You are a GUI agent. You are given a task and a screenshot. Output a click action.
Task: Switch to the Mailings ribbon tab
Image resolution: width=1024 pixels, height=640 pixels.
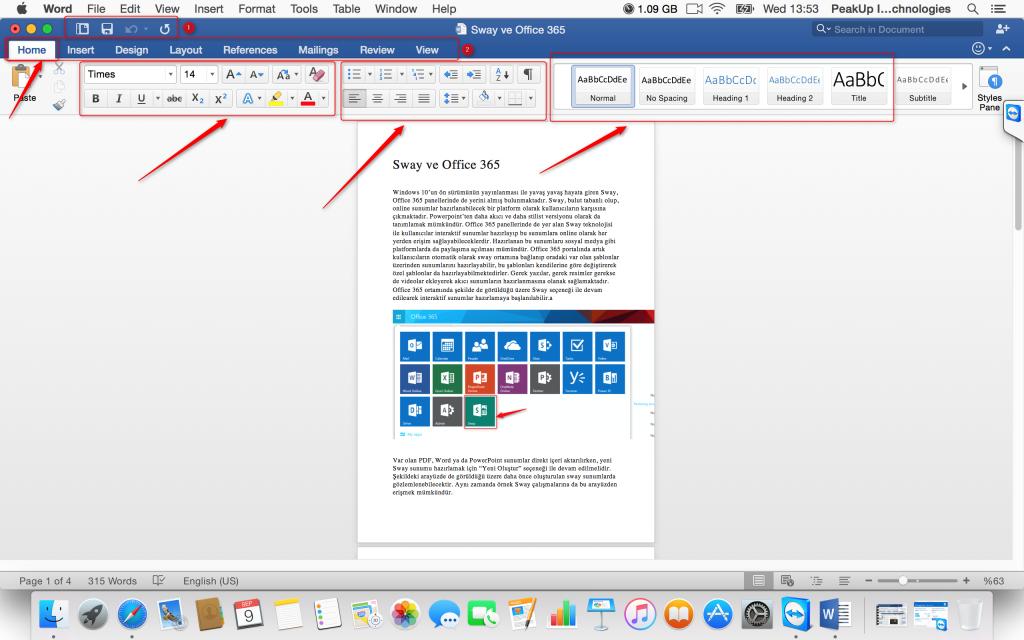tap(318, 50)
